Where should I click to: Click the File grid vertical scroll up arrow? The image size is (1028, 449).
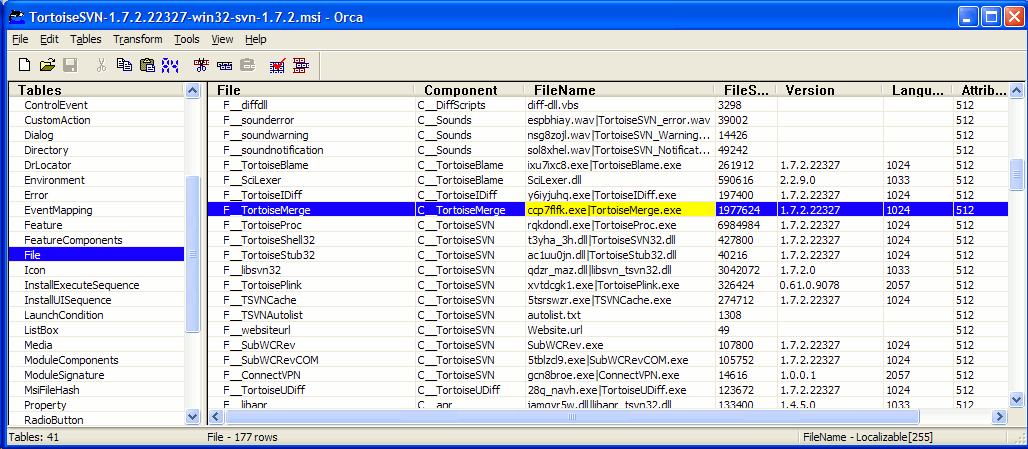(x=1017, y=90)
